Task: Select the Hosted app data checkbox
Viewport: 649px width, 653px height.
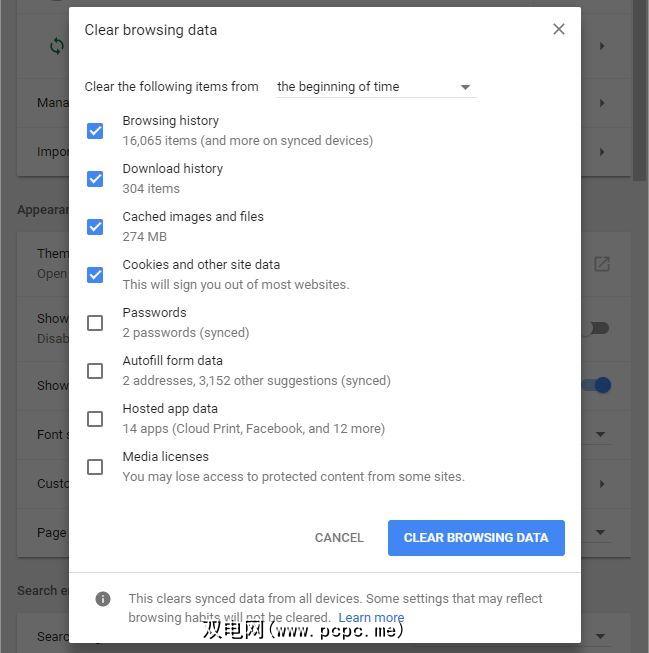Action: (x=95, y=419)
